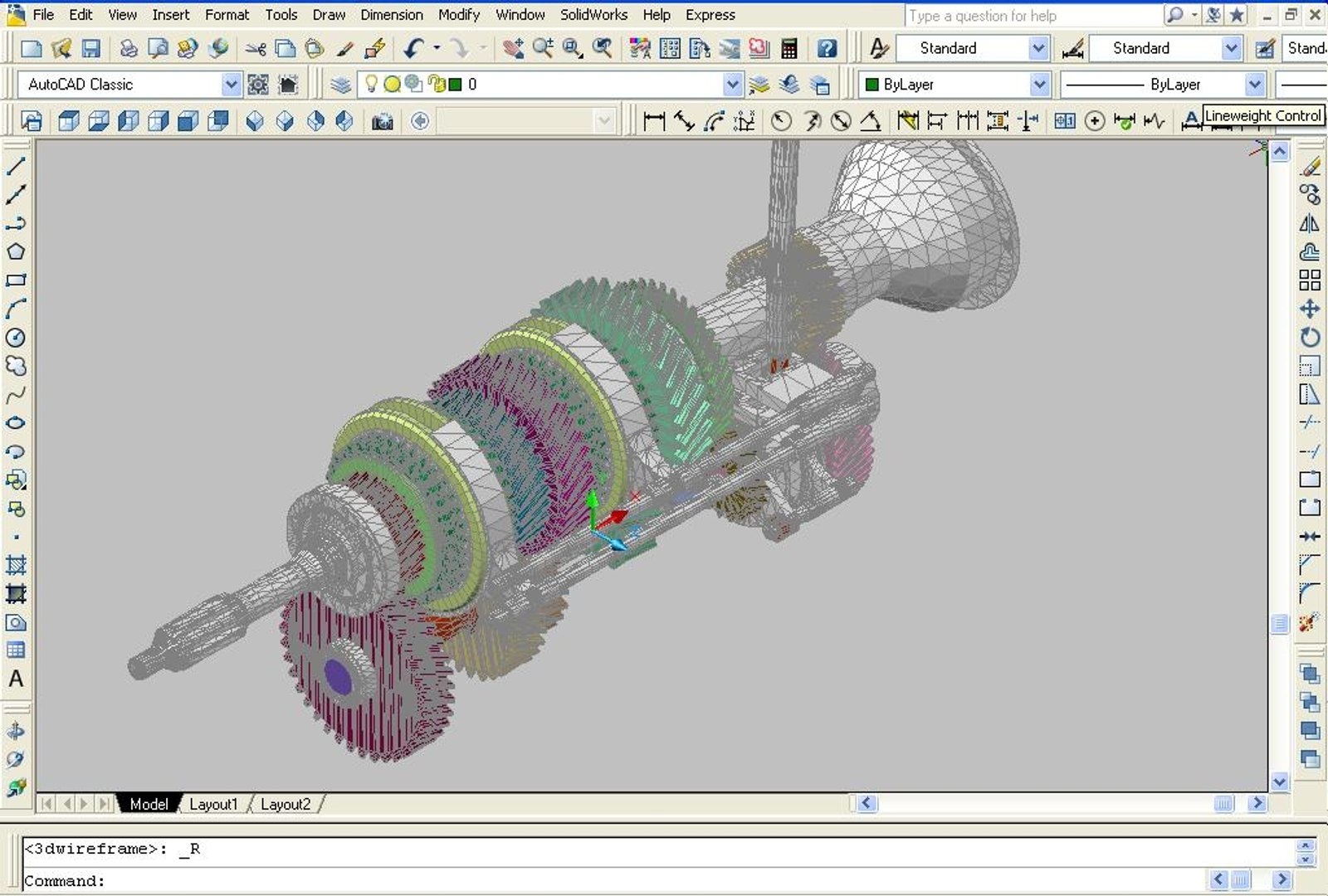Screen dimensions: 1328x896
Task: Select the Polygon draw tool
Action: [16, 251]
